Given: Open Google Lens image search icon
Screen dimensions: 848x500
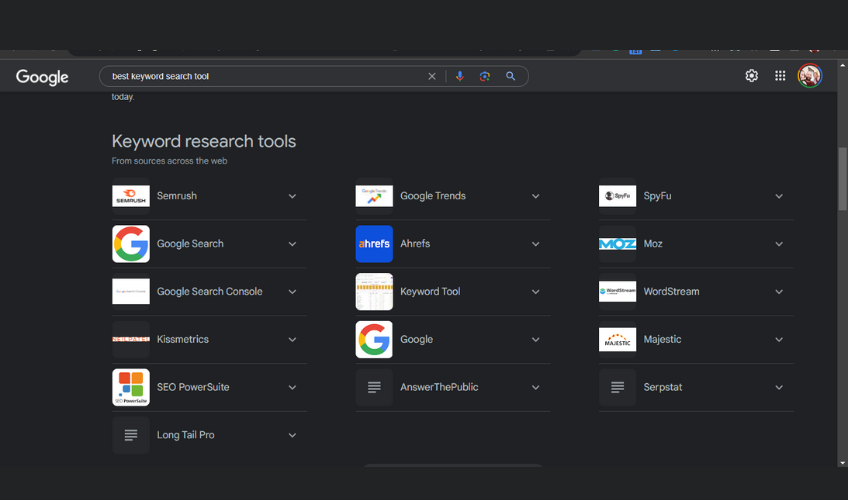Looking at the screenshot, I should pos(485,76).
